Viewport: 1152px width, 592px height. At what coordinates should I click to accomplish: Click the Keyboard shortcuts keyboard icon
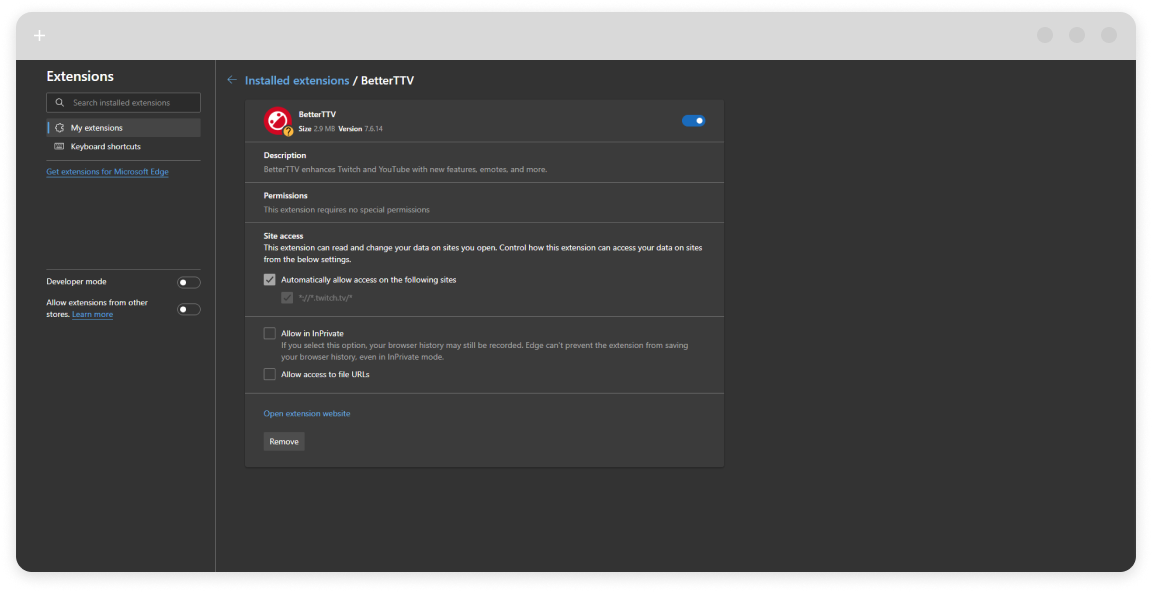click(x=60, y=146)
